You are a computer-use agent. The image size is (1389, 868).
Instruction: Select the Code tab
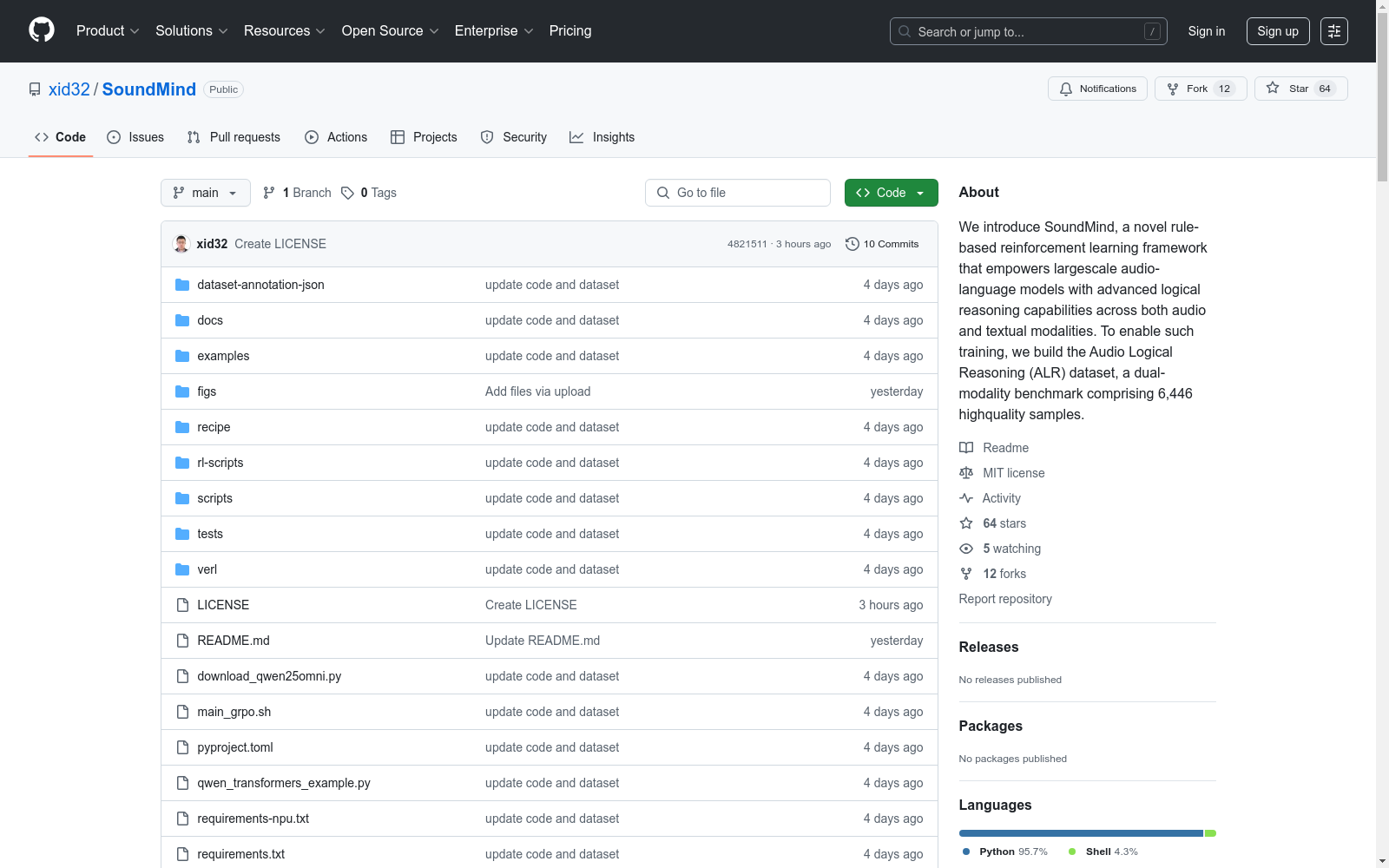click(x=61, y=137)
